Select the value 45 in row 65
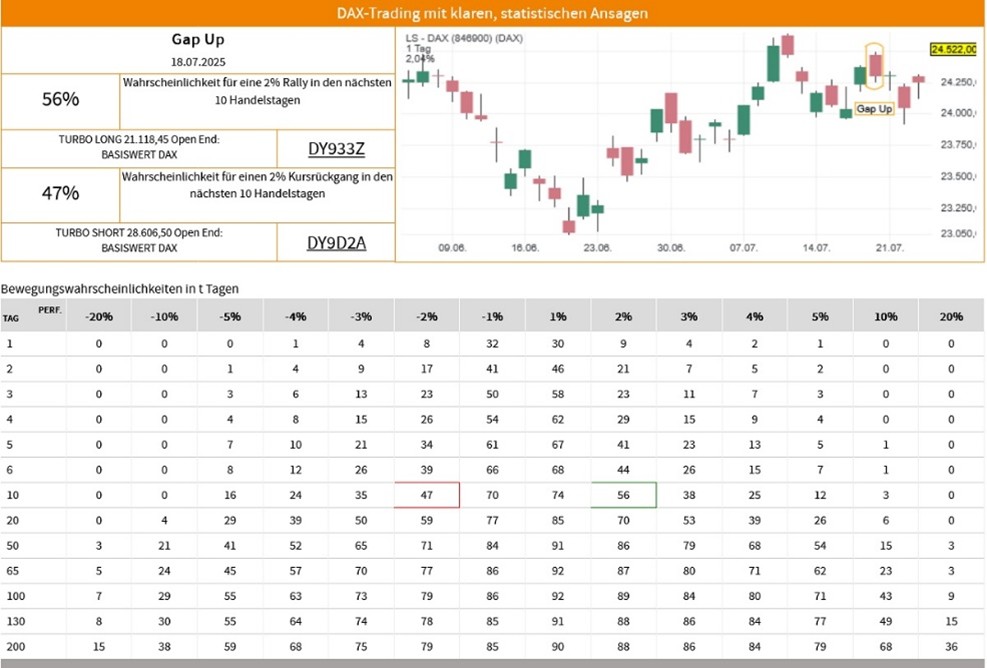 pyautogui.click(x=230, y=571)
